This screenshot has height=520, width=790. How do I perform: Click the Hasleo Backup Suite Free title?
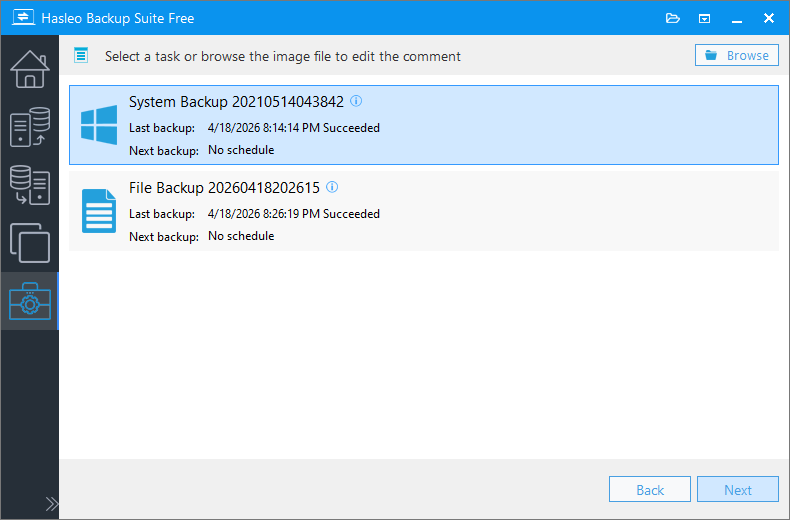pyautogui.click(x=117, y=18)
